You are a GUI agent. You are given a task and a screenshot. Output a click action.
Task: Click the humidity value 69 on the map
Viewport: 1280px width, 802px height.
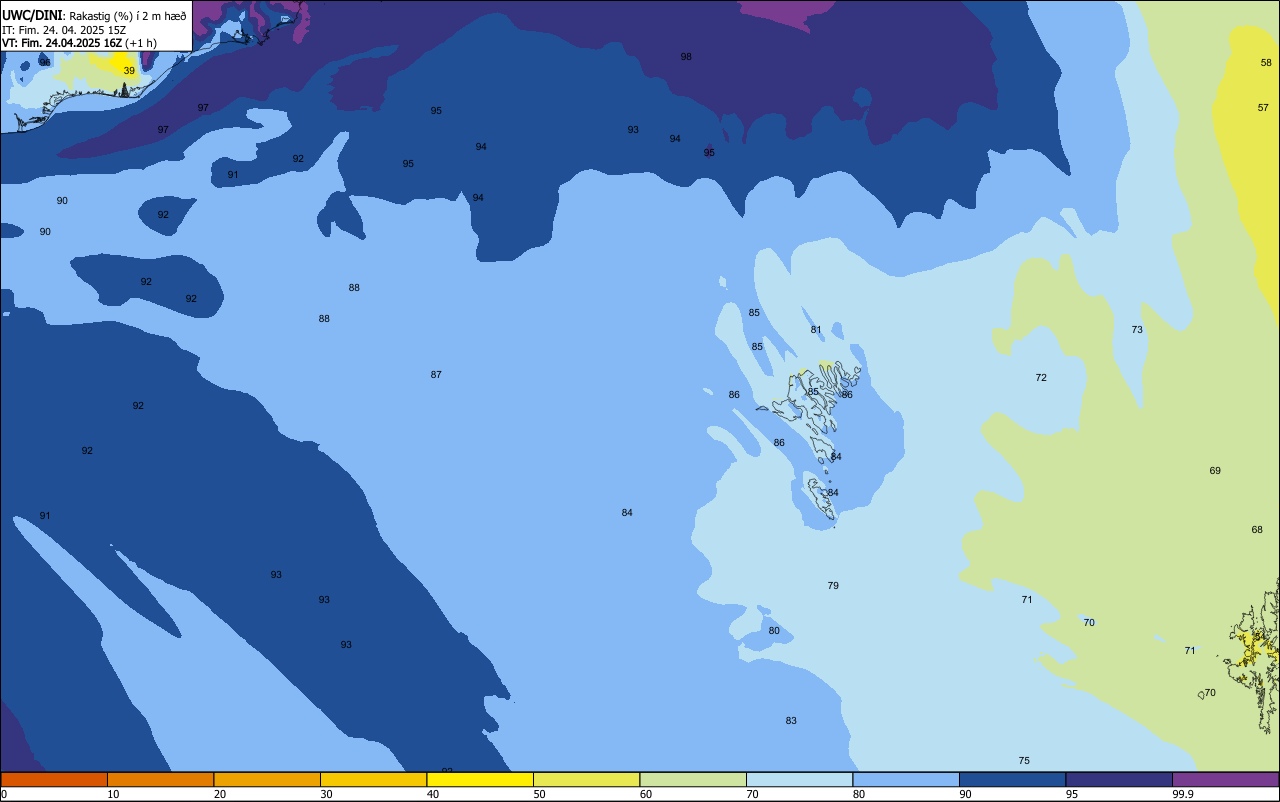[1215, 471]
